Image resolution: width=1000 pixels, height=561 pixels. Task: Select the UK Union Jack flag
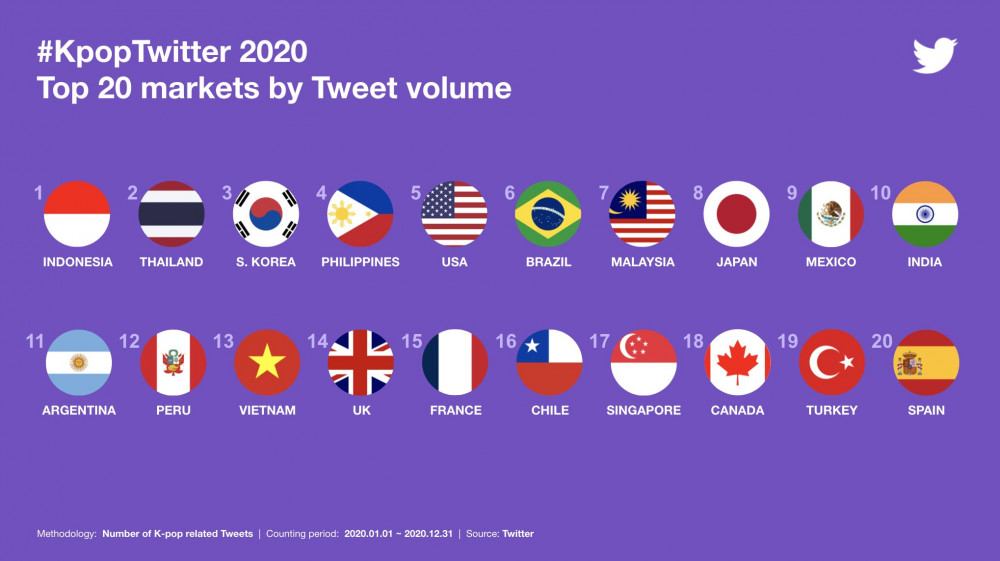coord(361,363)
